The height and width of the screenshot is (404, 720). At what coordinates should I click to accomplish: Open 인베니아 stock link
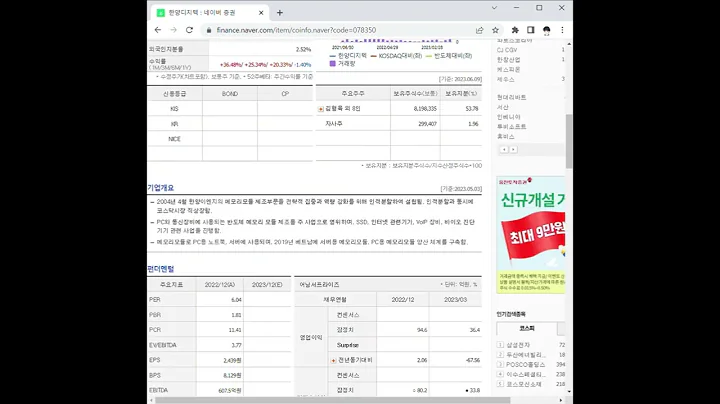pos(508,117)
